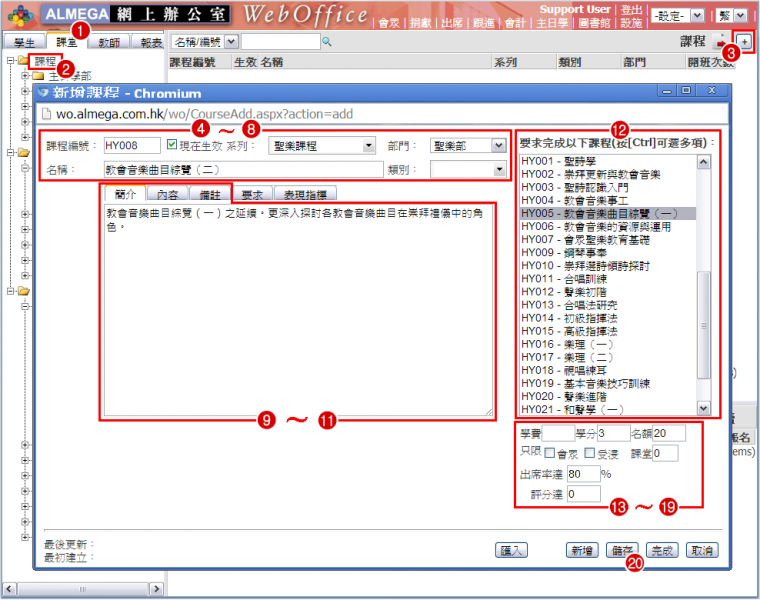
Task: Select HY011 - 合唱訓練 in list
Action: tap(608, 279)
